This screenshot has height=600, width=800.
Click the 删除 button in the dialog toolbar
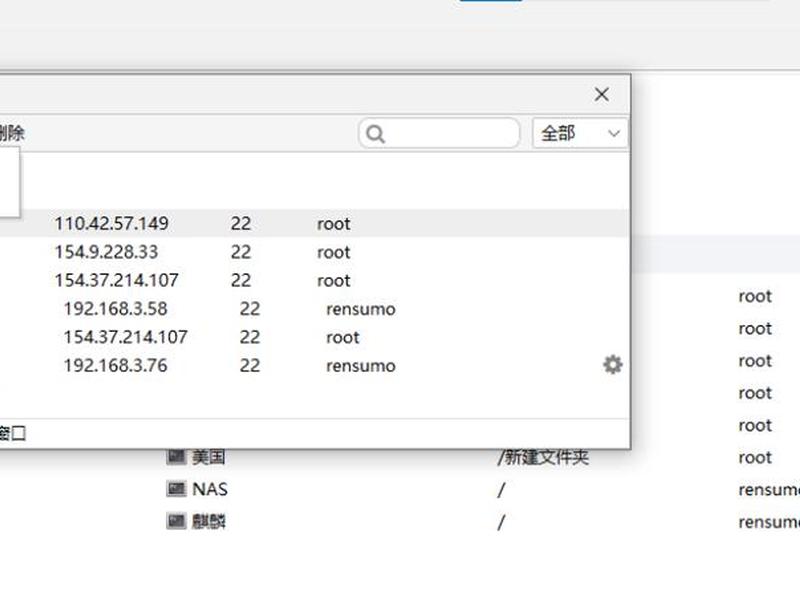point(11,133)
